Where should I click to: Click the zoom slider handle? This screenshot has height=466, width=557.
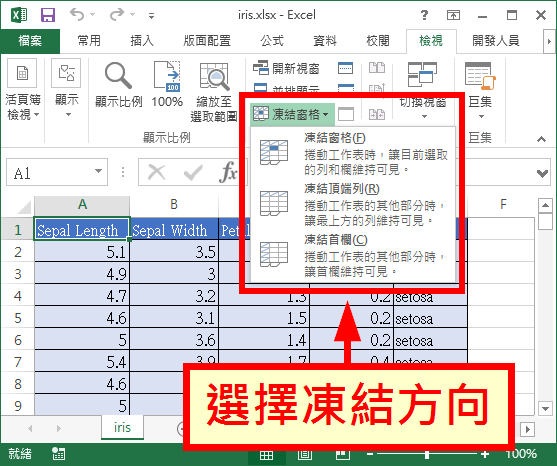click(x=427, y=454)
